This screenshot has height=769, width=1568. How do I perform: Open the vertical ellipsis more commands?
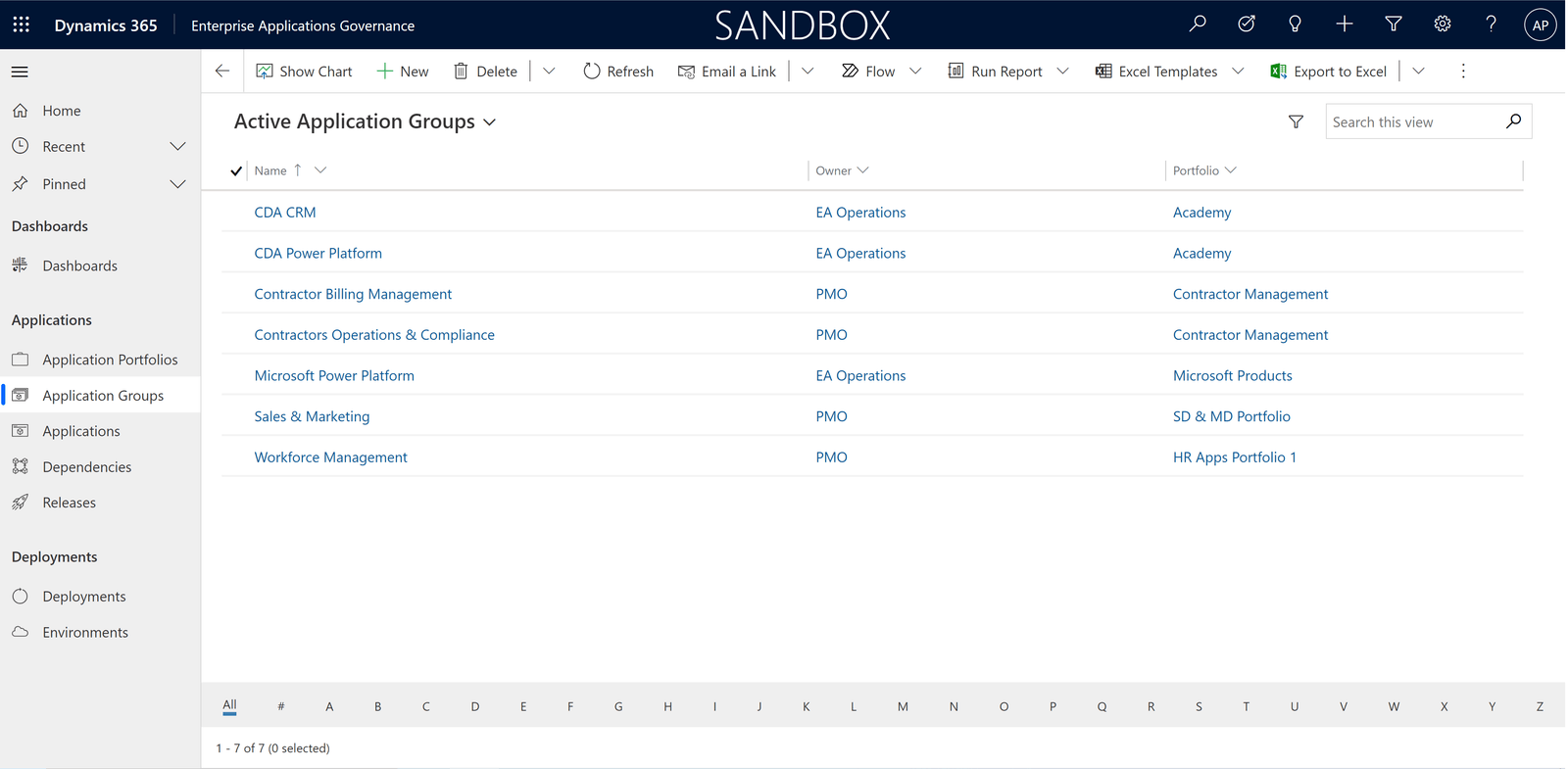pos(1463,72)
